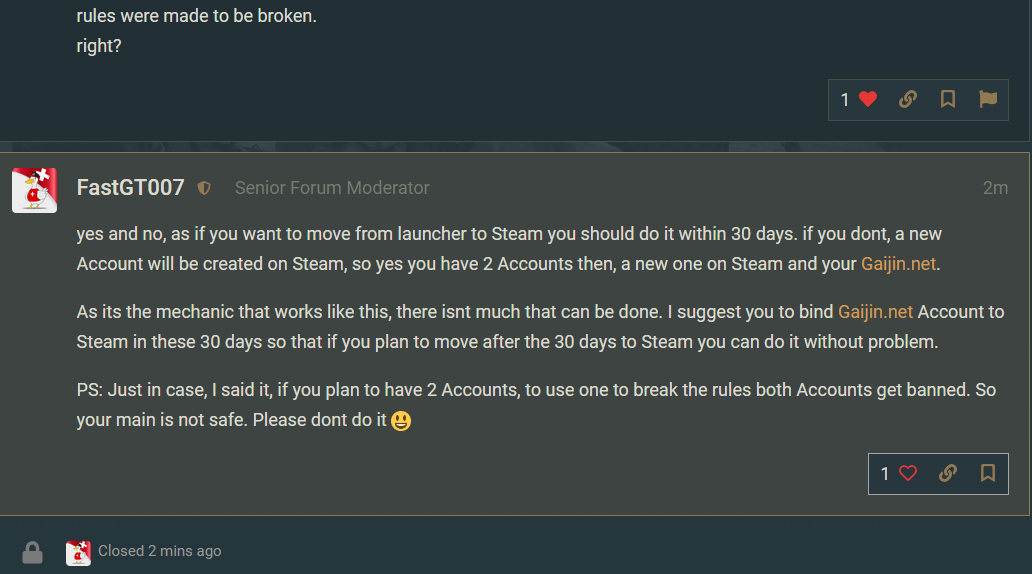Flag the top post
Viewport: 1032px width, 574px height.
click(x=988, y=99)
